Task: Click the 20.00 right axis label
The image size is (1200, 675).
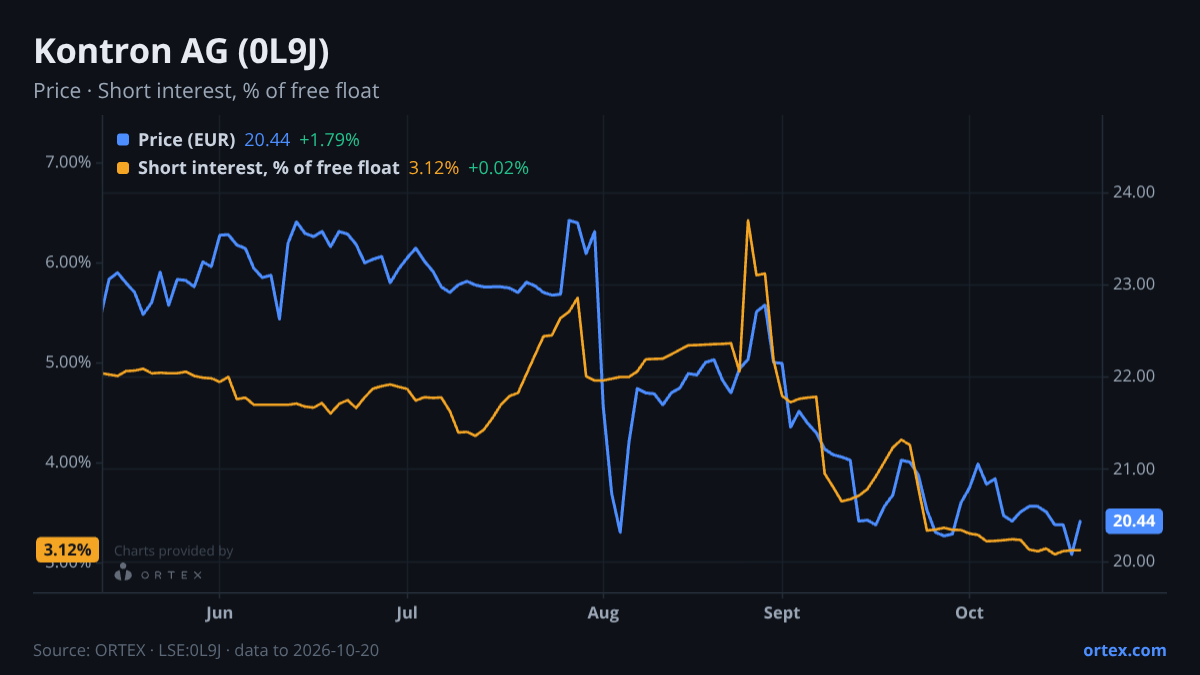Action: point(1134,561)
